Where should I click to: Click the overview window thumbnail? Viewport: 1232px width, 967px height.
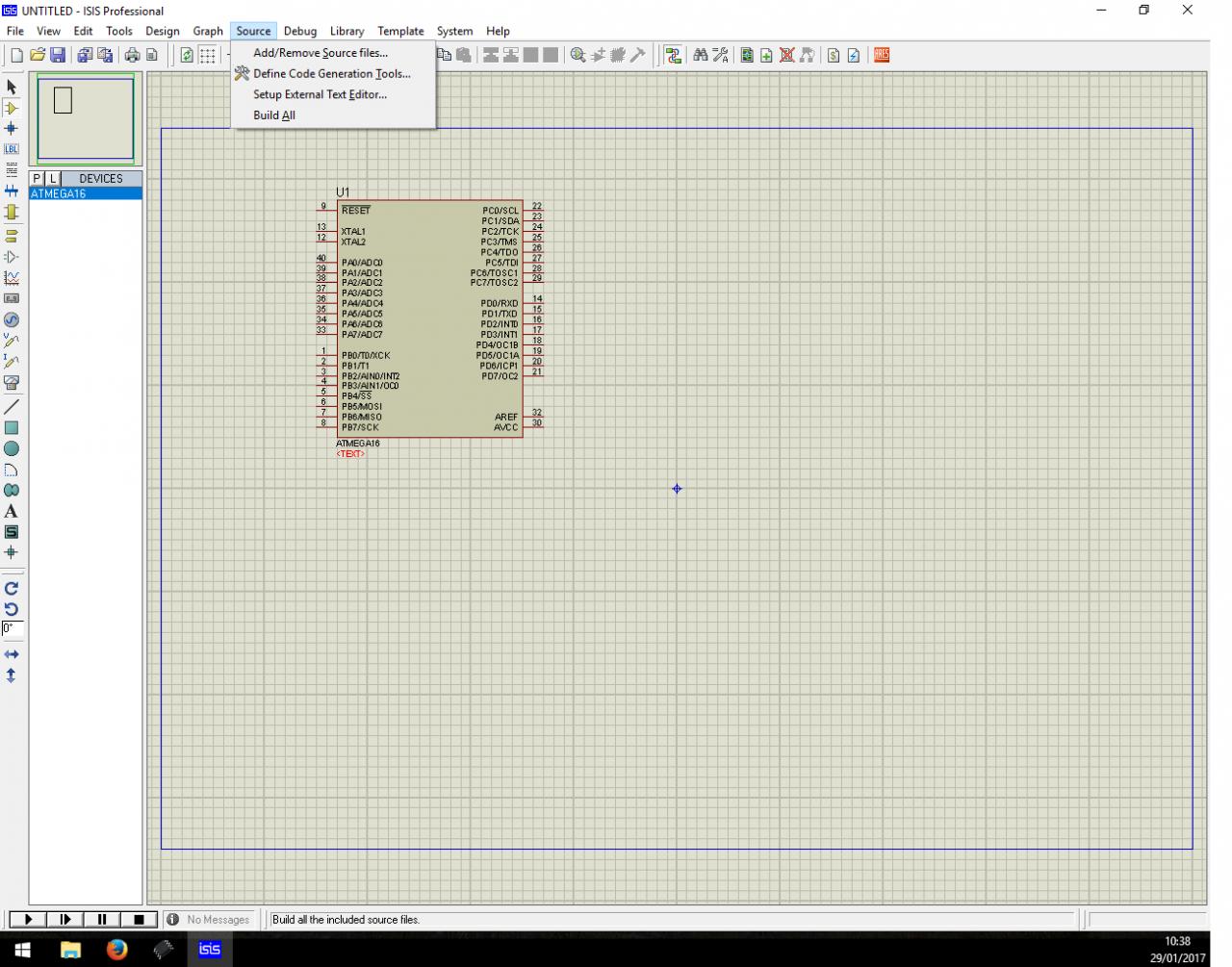pos(86,118)
